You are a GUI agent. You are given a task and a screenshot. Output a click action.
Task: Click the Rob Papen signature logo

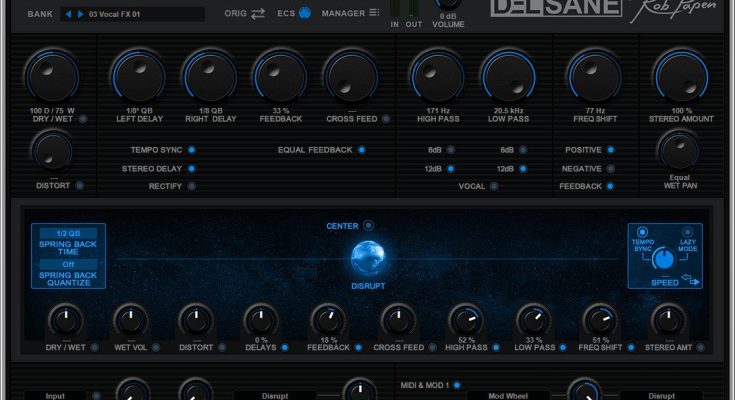point(664,12)
